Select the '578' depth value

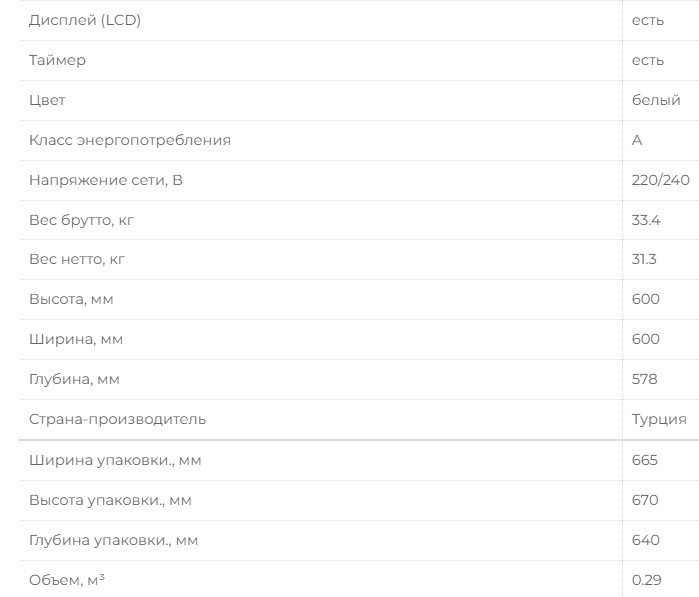[645, 379]
